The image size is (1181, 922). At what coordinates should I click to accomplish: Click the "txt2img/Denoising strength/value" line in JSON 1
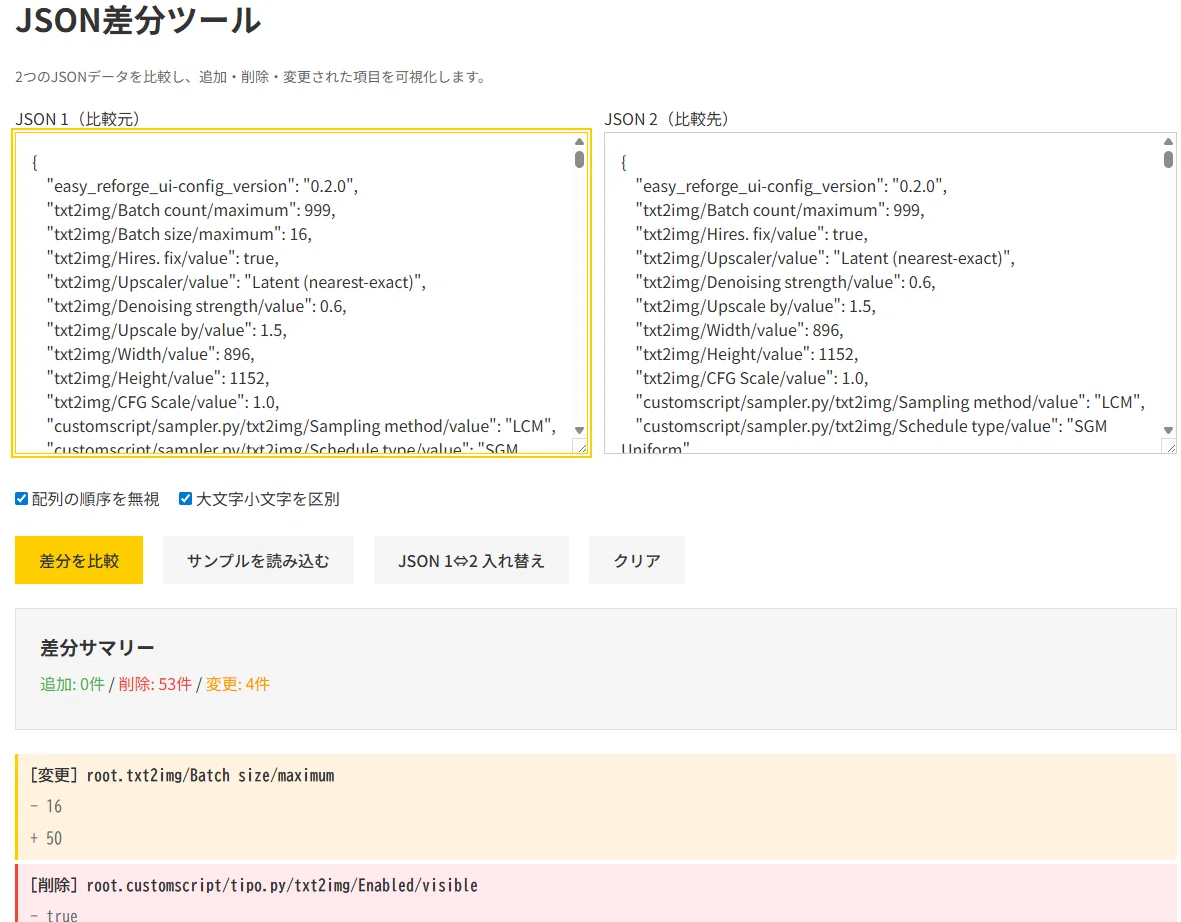(197, 307)
